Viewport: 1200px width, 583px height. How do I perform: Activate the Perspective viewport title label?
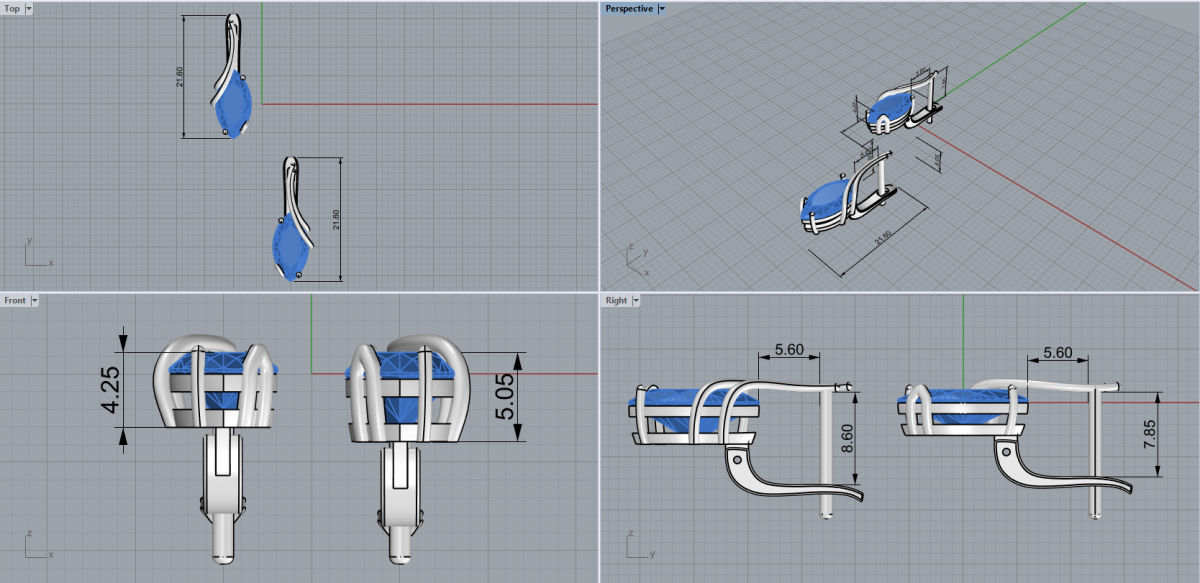629,8
